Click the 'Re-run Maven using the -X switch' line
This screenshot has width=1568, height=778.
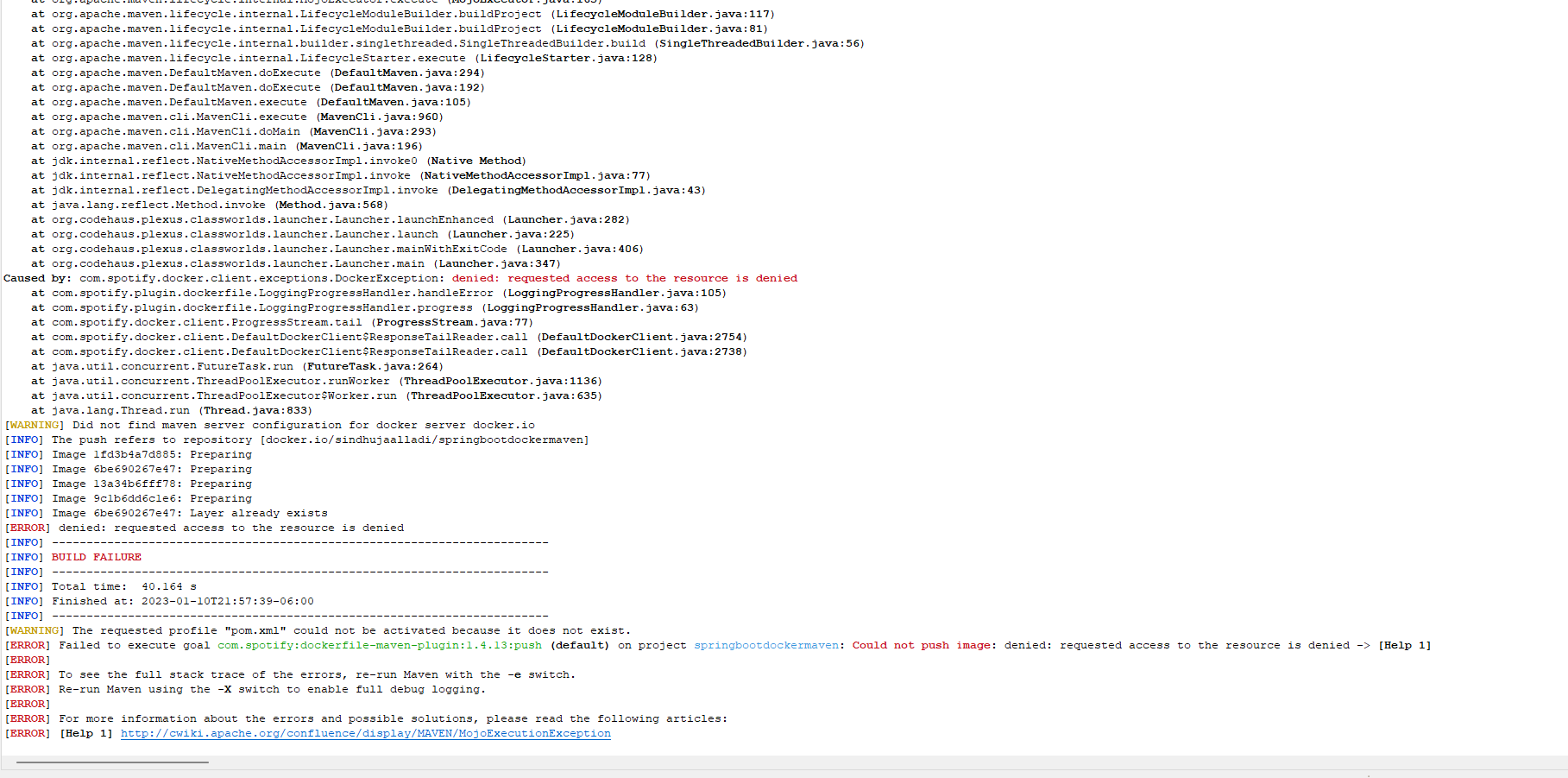(x=245, y=689)
